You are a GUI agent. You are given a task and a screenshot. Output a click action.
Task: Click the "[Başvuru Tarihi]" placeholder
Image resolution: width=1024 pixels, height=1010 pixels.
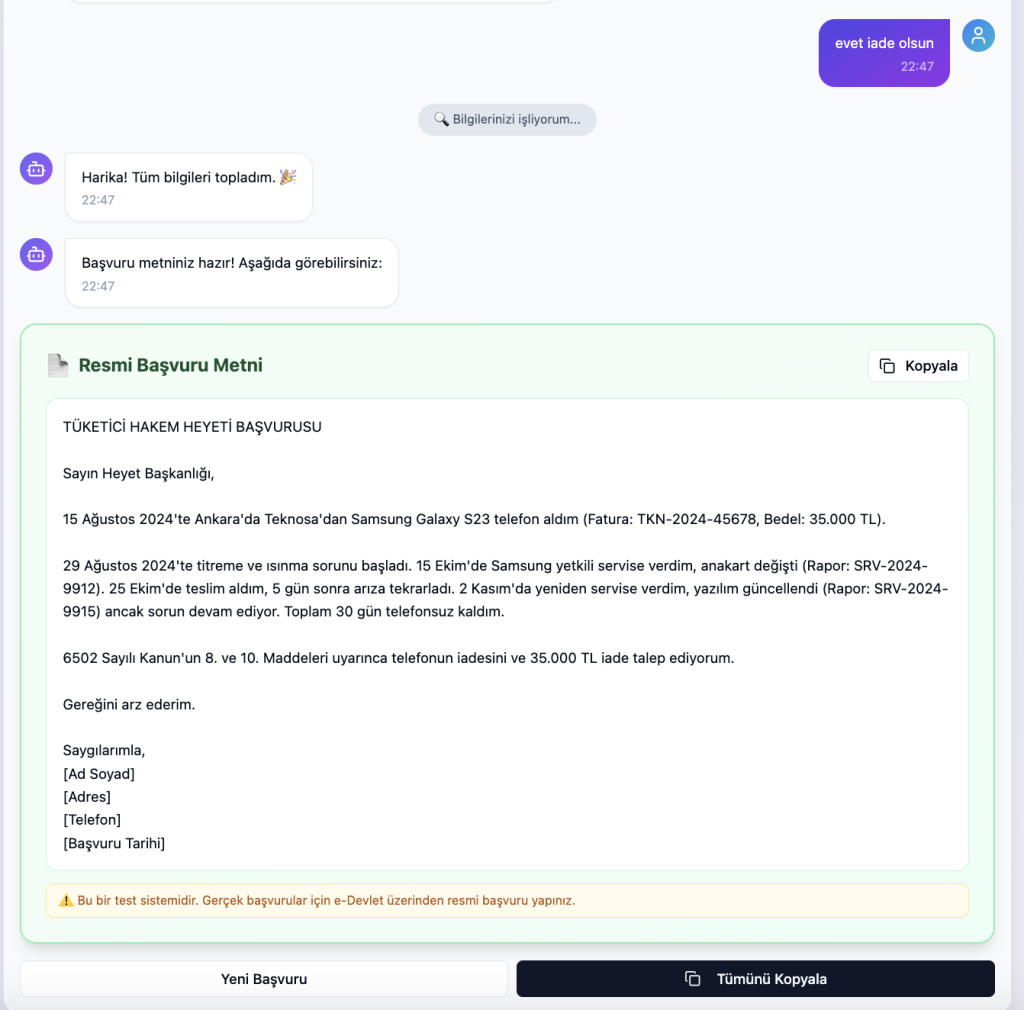(x=114, y=843)
